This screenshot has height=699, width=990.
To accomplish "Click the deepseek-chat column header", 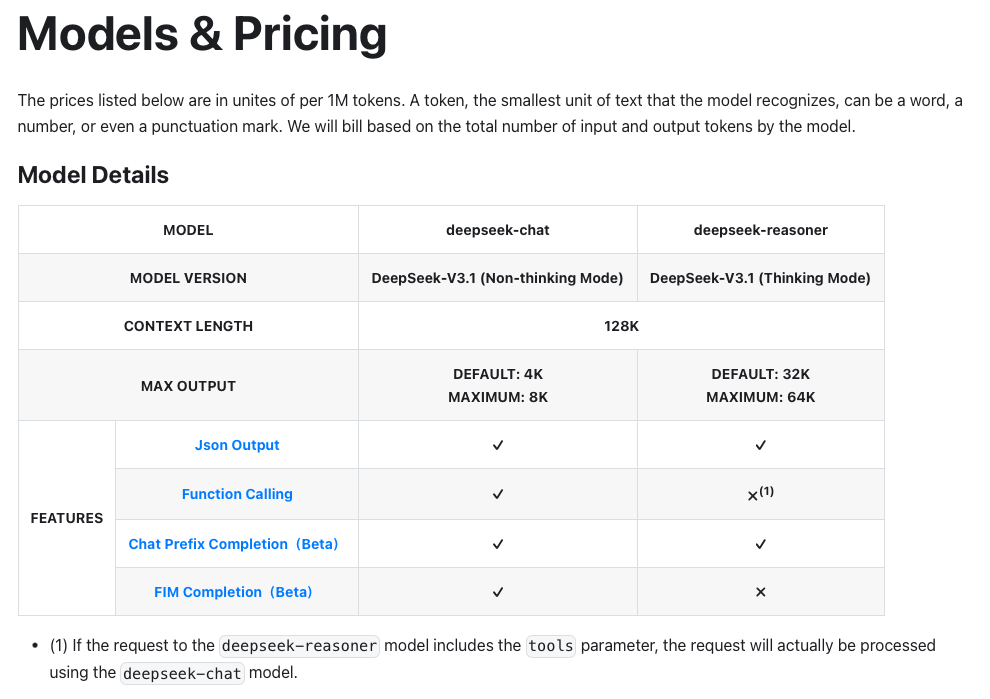I will pos(498,230).
